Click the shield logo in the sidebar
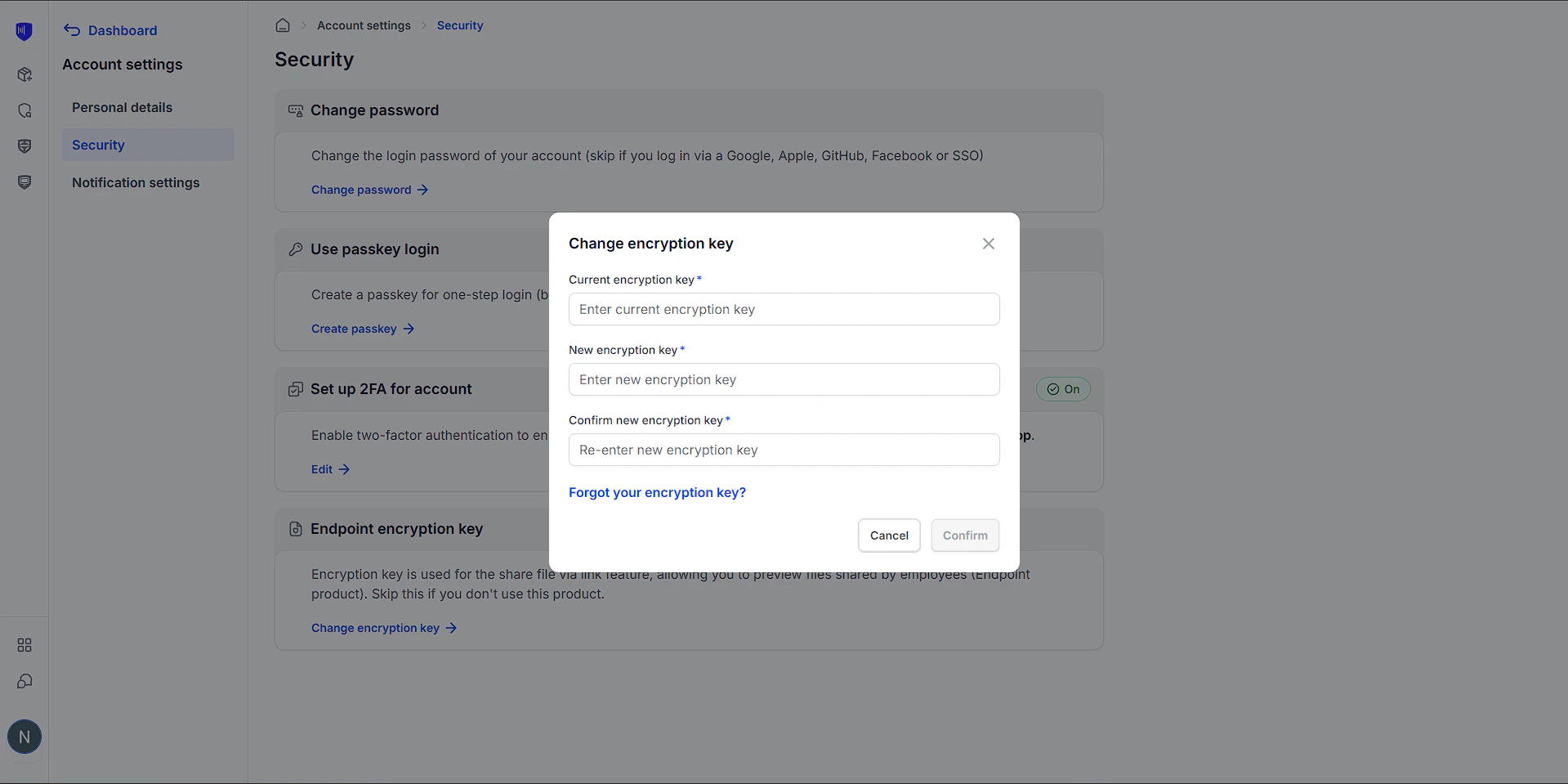Viewport: 1568px width, 784px height. (25, 32)
